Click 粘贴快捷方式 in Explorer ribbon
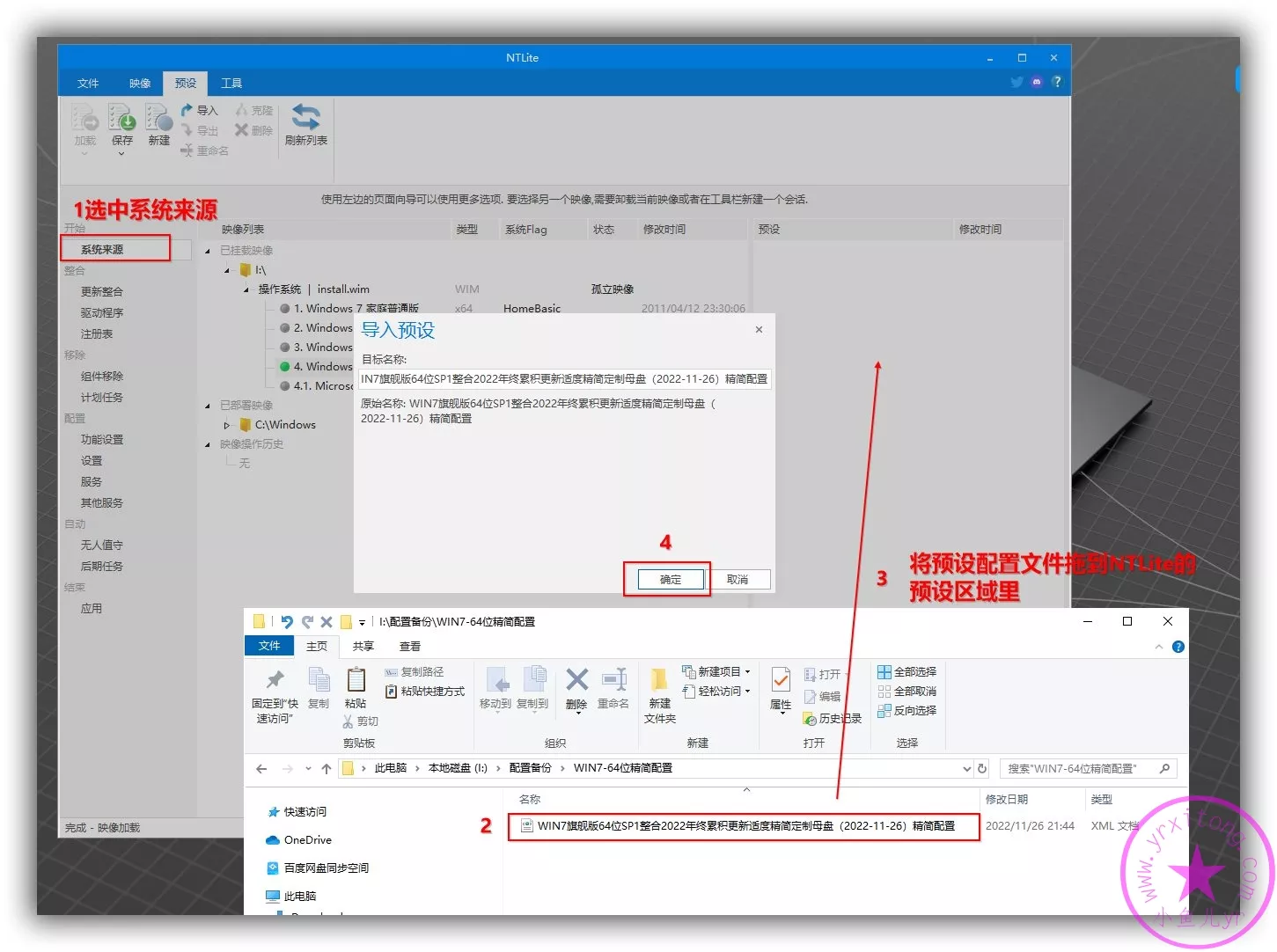 point(425,692)
